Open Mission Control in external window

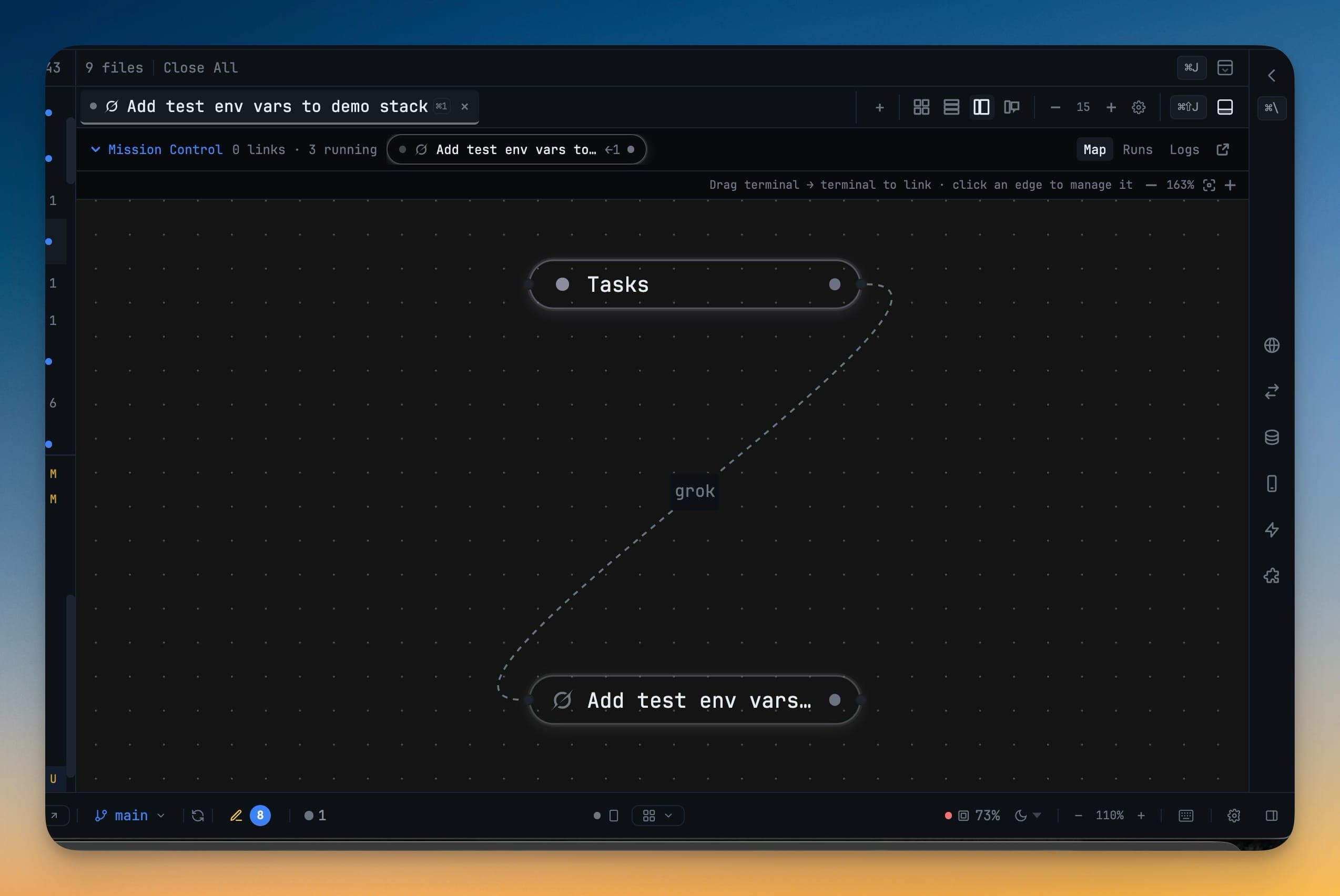(x=1222, y=150)
